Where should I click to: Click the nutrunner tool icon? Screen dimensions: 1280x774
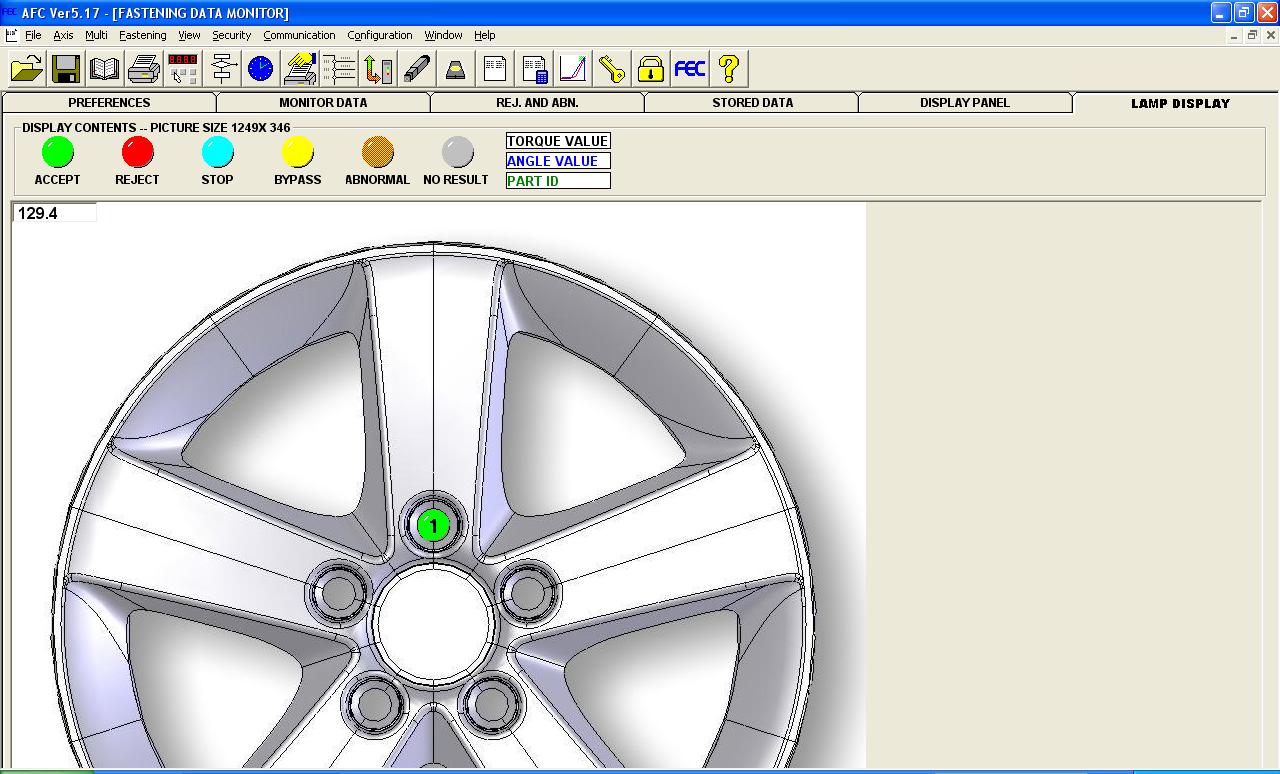click(x=417, y=69)
